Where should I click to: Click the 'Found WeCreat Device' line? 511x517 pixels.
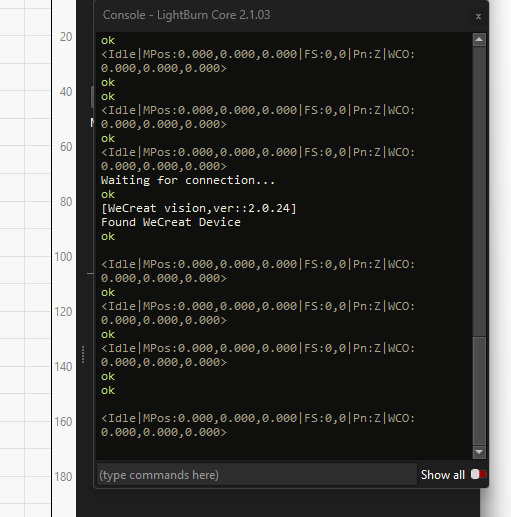click(x=171, y=222)
